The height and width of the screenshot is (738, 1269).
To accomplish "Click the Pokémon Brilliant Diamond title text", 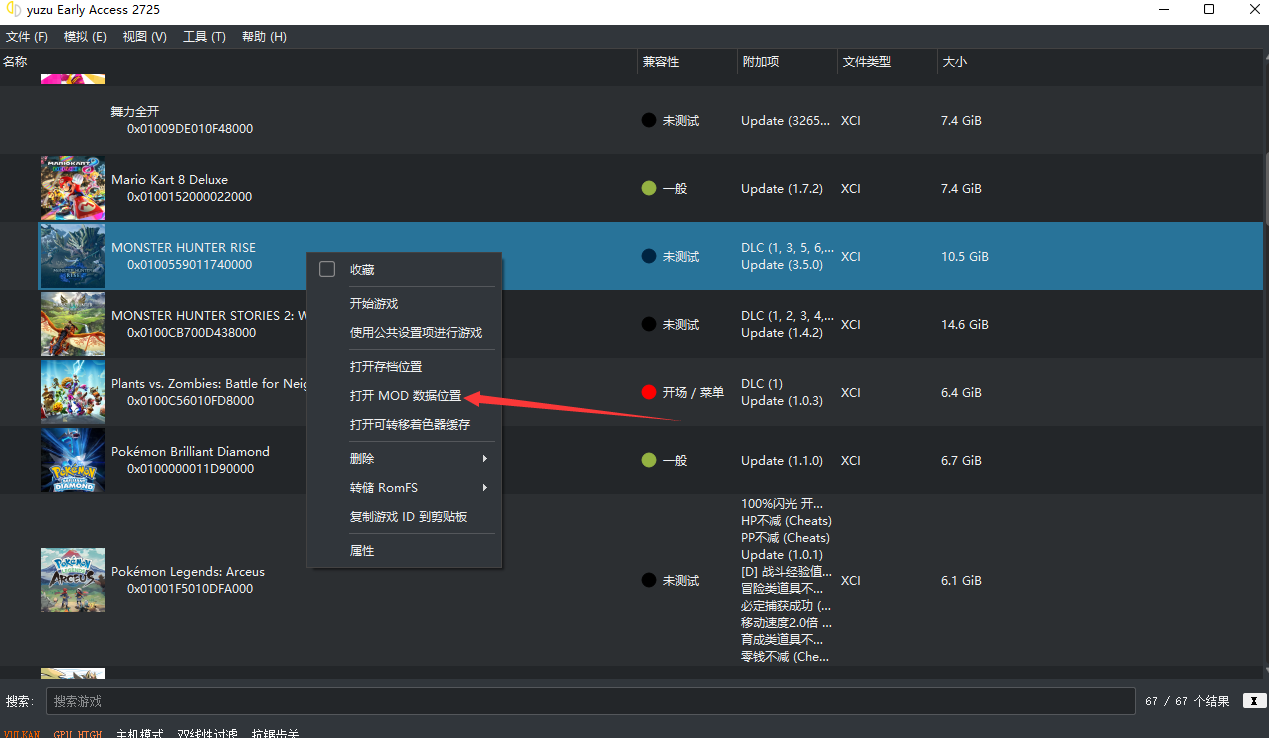I will pos(190,451).
